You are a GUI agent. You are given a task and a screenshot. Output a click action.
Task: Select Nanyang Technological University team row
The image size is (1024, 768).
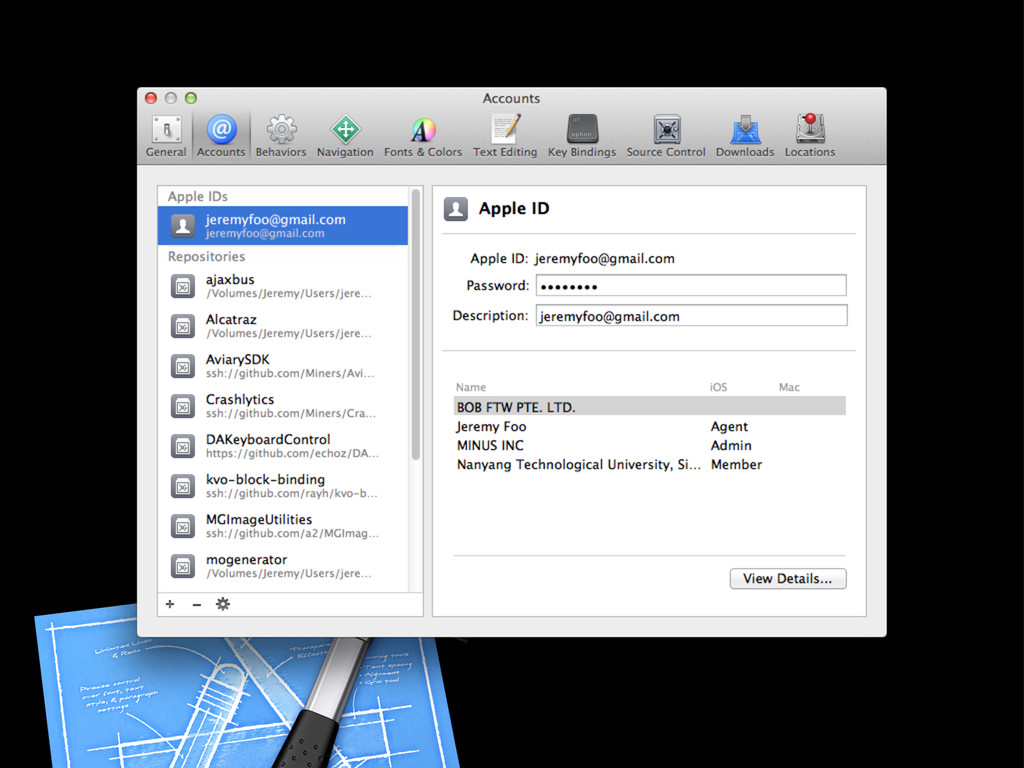point(649,464)
